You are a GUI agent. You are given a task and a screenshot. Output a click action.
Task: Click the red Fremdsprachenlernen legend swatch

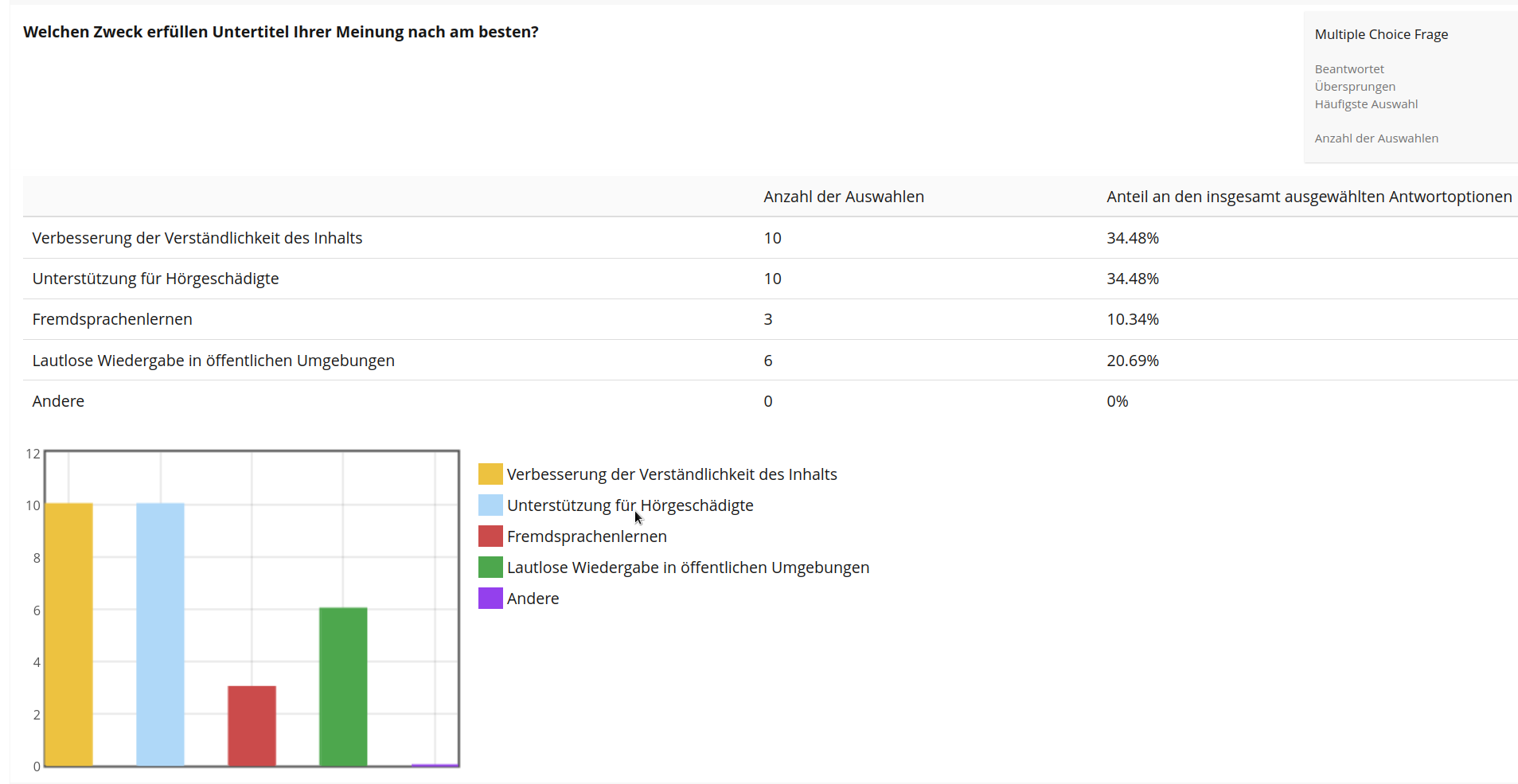pyautogui.click(x=490, y=536)
